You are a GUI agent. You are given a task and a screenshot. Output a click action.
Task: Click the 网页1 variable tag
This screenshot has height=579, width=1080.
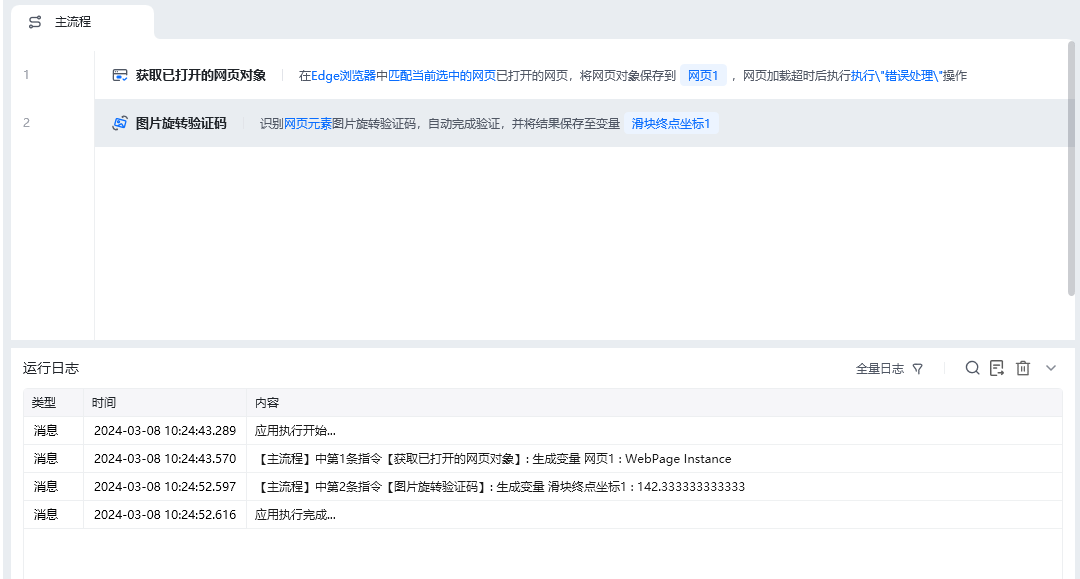point(703,76)
